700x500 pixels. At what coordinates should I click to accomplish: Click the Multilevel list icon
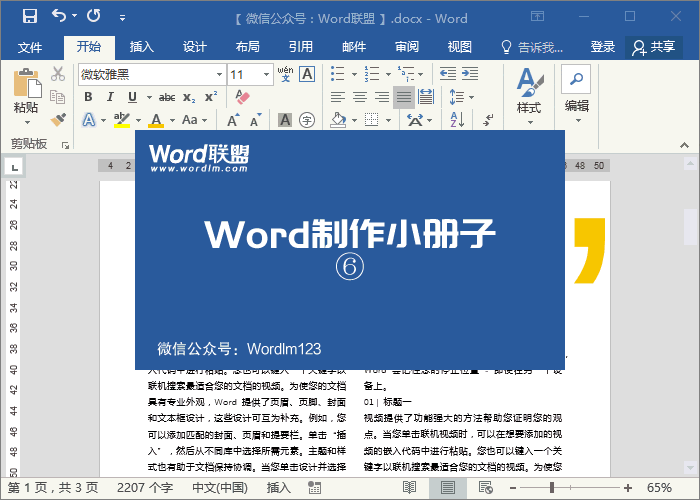405,74
